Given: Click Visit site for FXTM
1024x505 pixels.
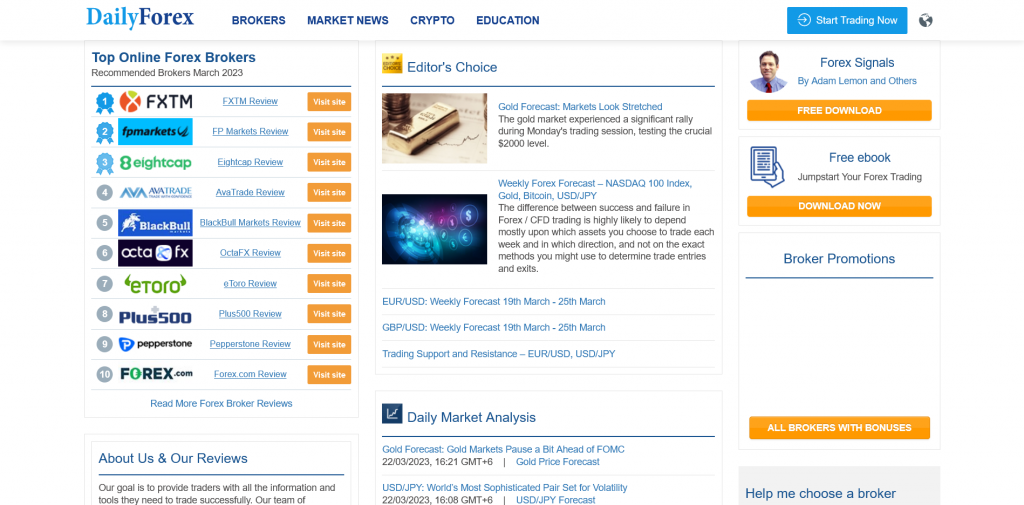Looking at the screenshot, I should click(x=329, y=102).
